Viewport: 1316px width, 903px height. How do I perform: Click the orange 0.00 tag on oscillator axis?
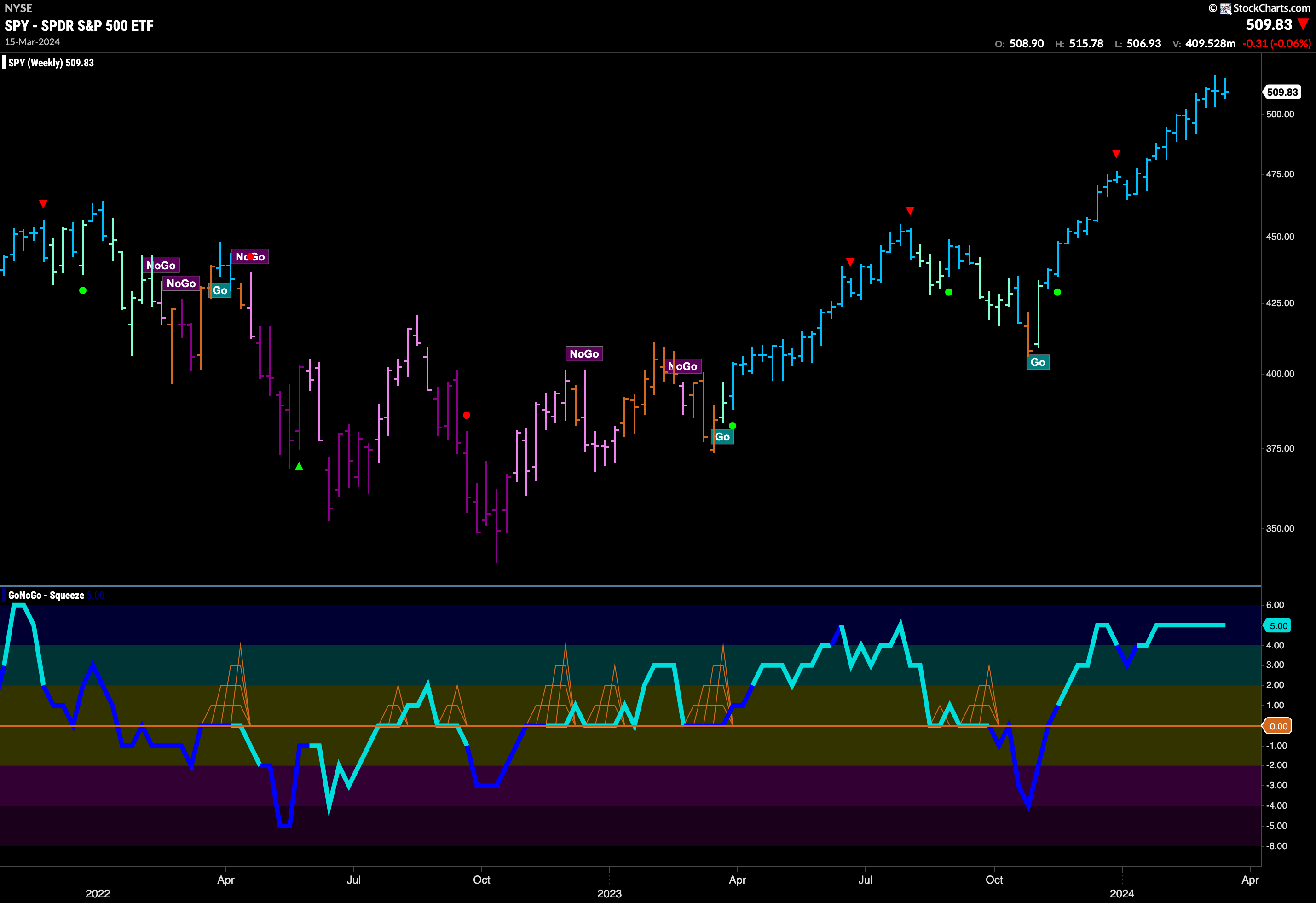tap(1277, 726)
